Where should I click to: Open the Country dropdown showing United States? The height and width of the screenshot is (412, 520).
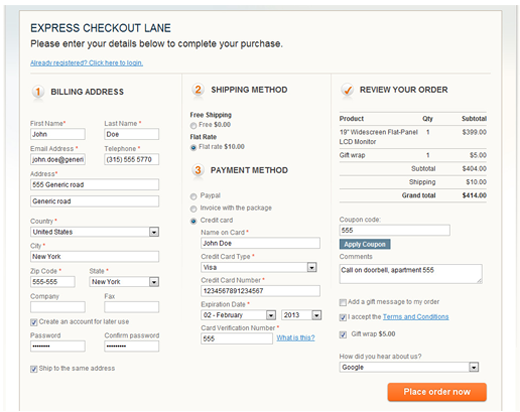pyautogui.click(x=95, y=232)
